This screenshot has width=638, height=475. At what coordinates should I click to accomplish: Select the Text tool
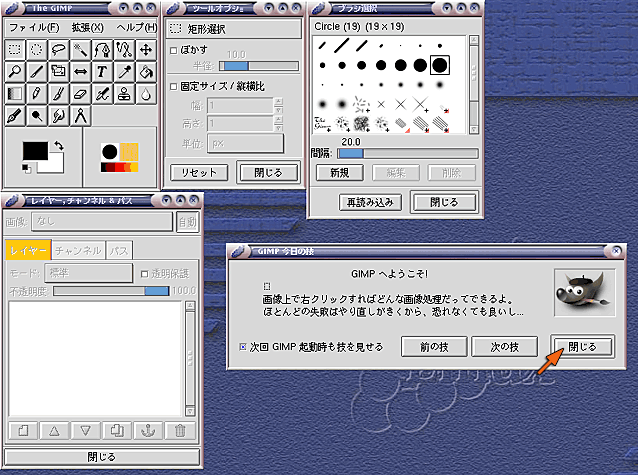[103, 71]
